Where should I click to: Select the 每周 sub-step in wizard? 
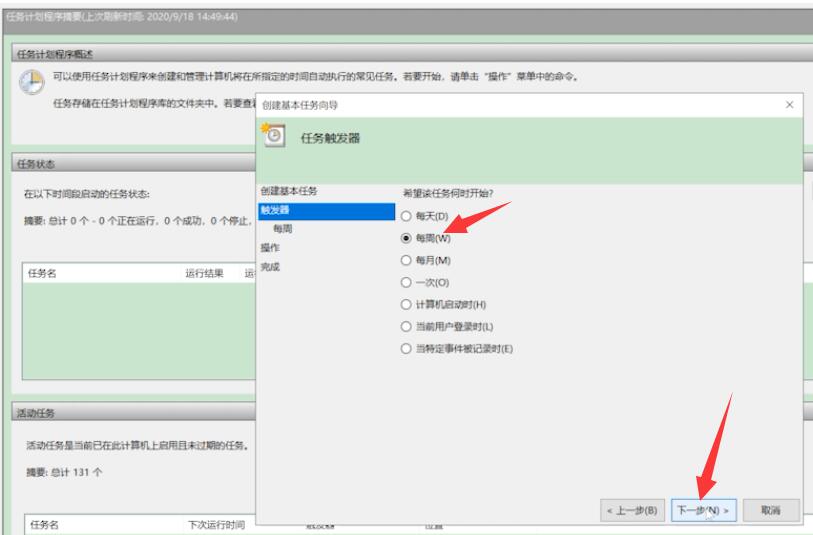(283, 229)
